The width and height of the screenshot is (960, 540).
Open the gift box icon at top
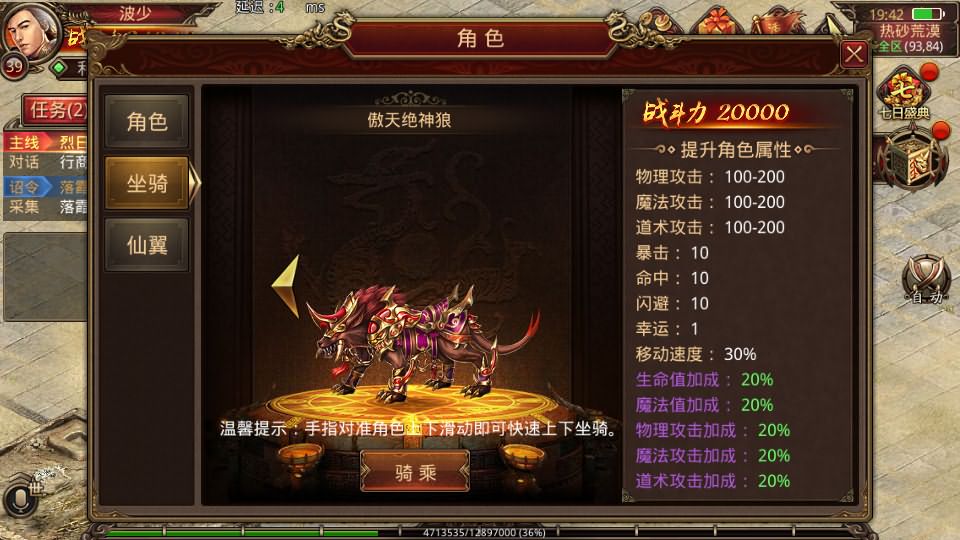point(716,21)
